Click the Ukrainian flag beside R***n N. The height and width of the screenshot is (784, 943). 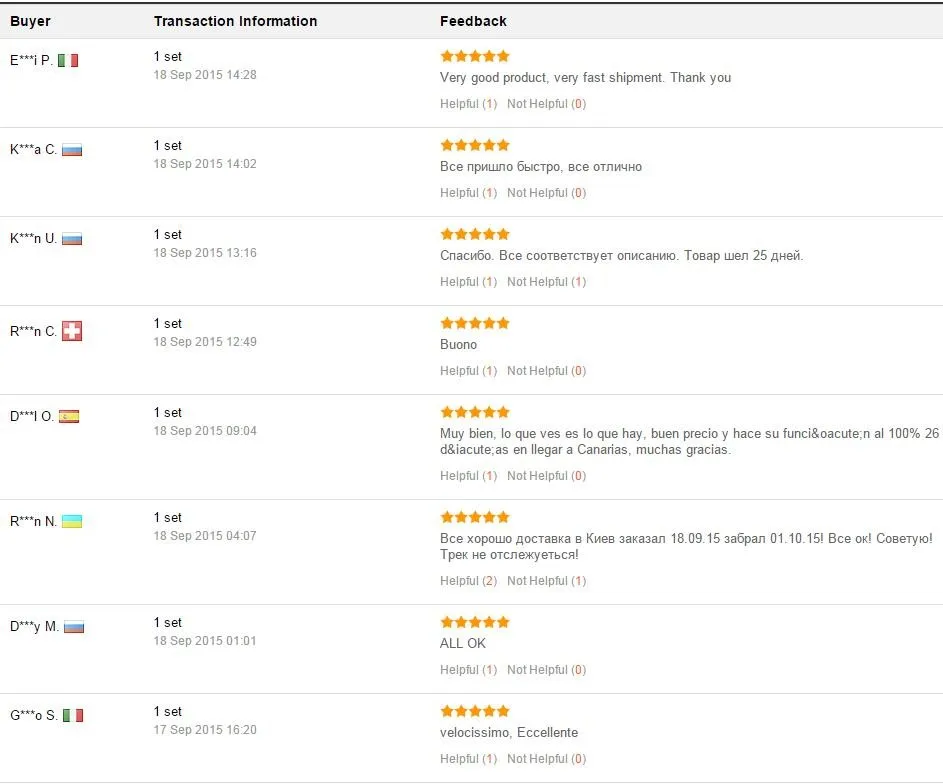[72, 521]
